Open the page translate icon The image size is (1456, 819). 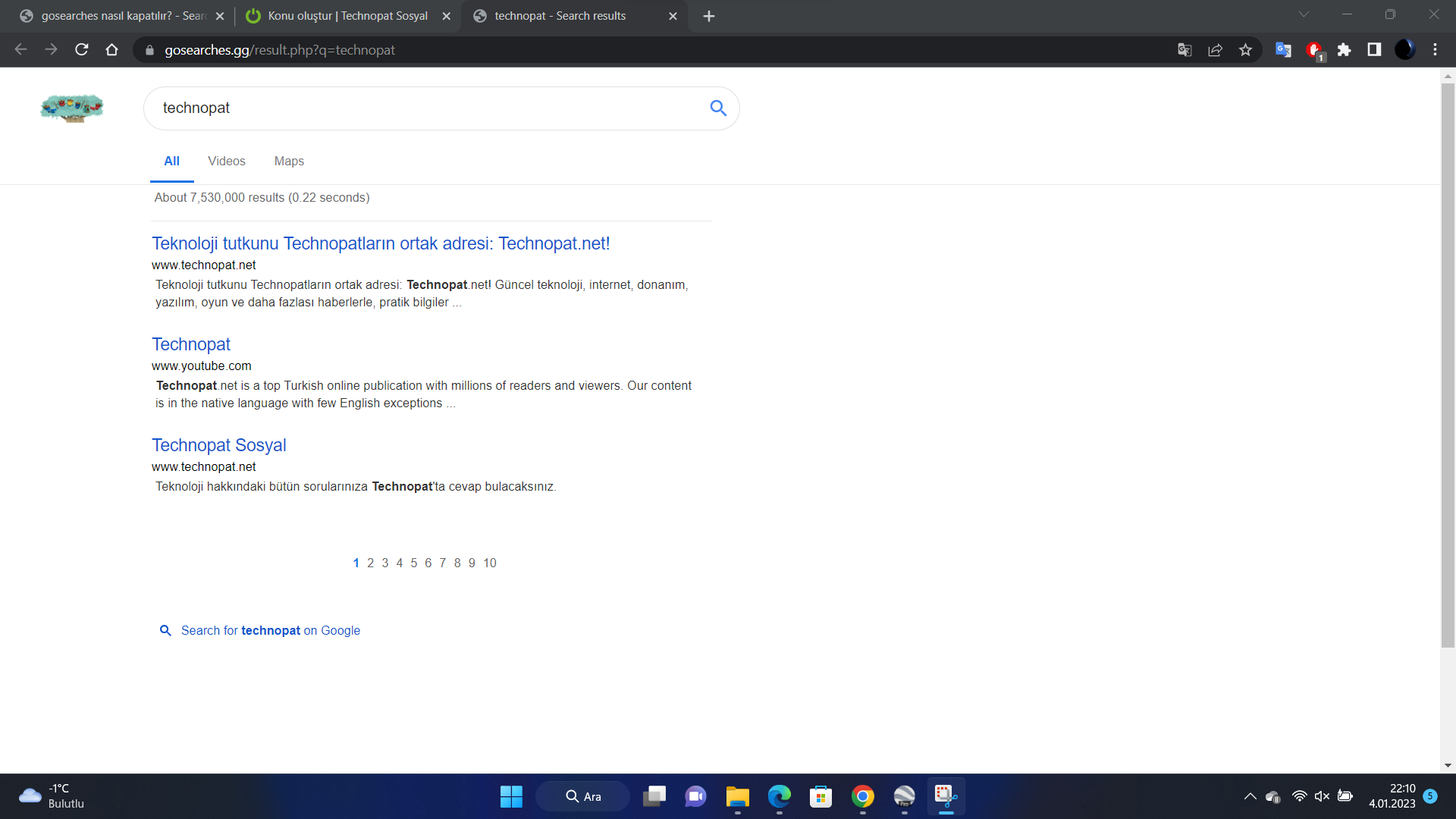[1185, 50]
